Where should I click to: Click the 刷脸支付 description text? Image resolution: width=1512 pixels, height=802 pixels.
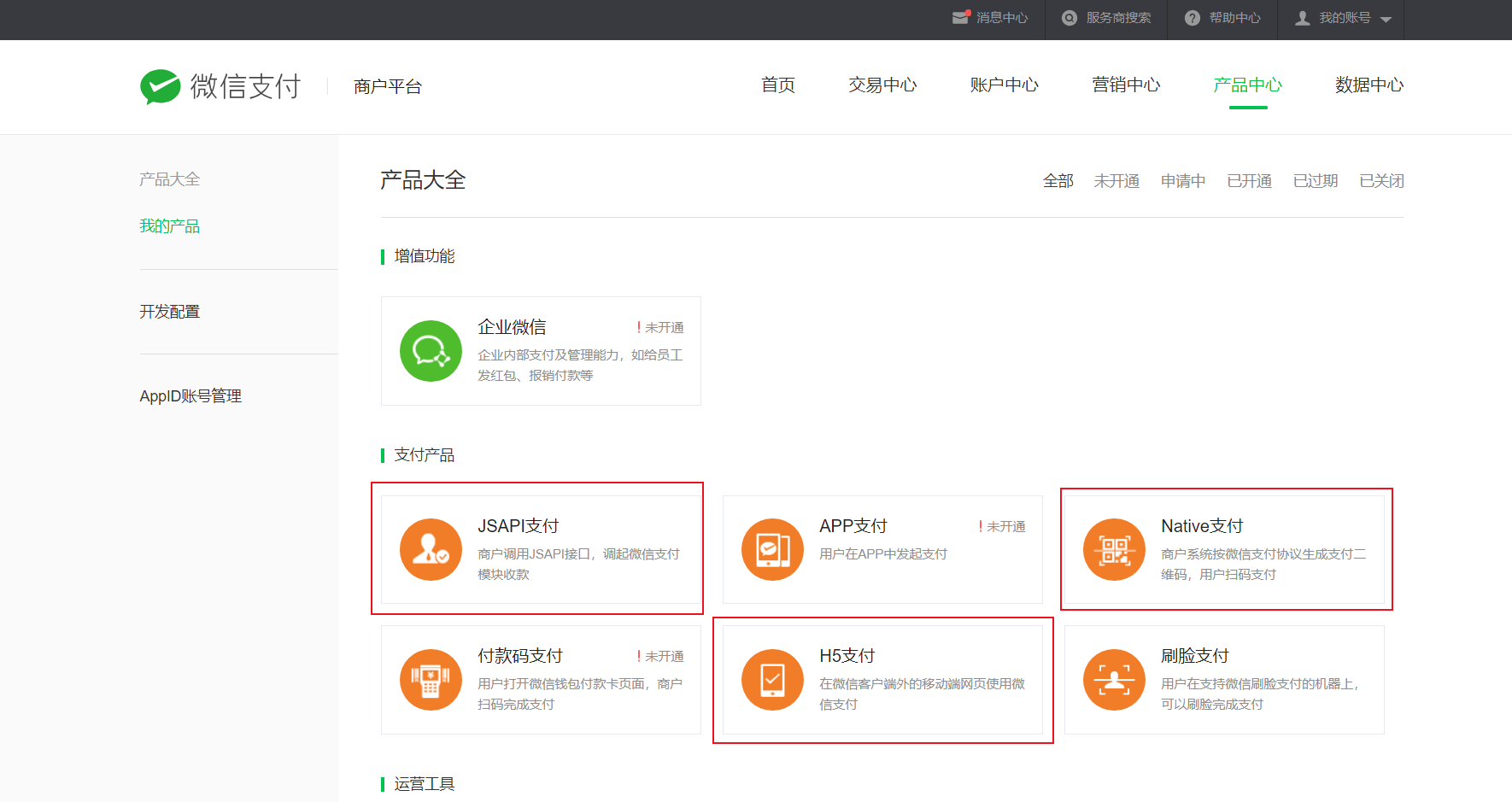point(1260,694)
